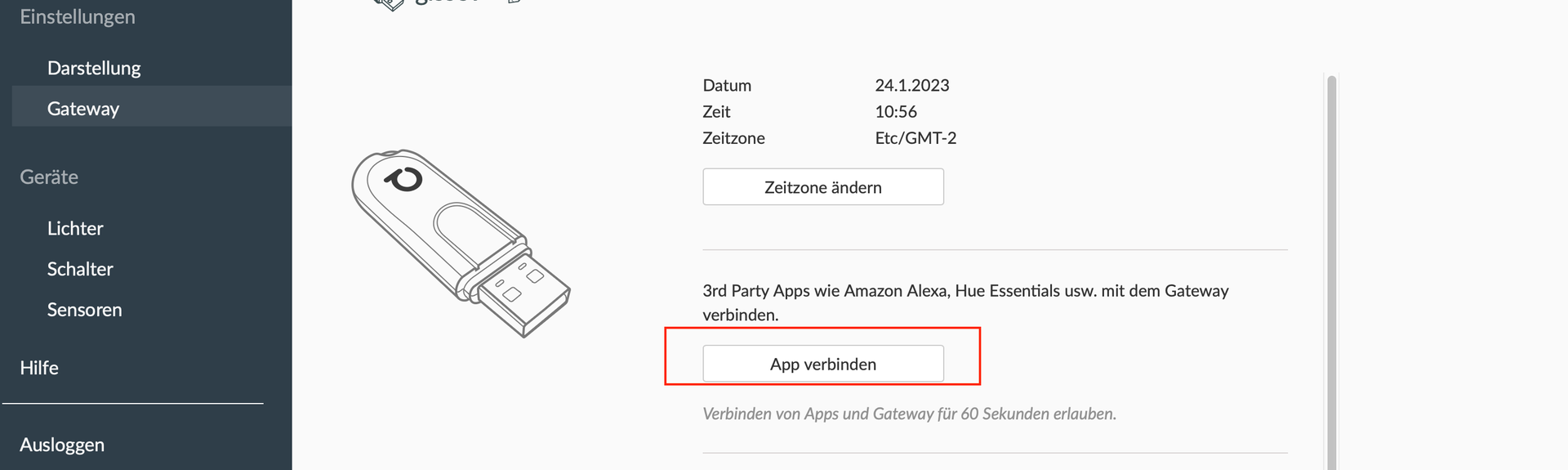Click the 3rd Party Apps description text
The image size is (1568, 470).
coord(965,291)
